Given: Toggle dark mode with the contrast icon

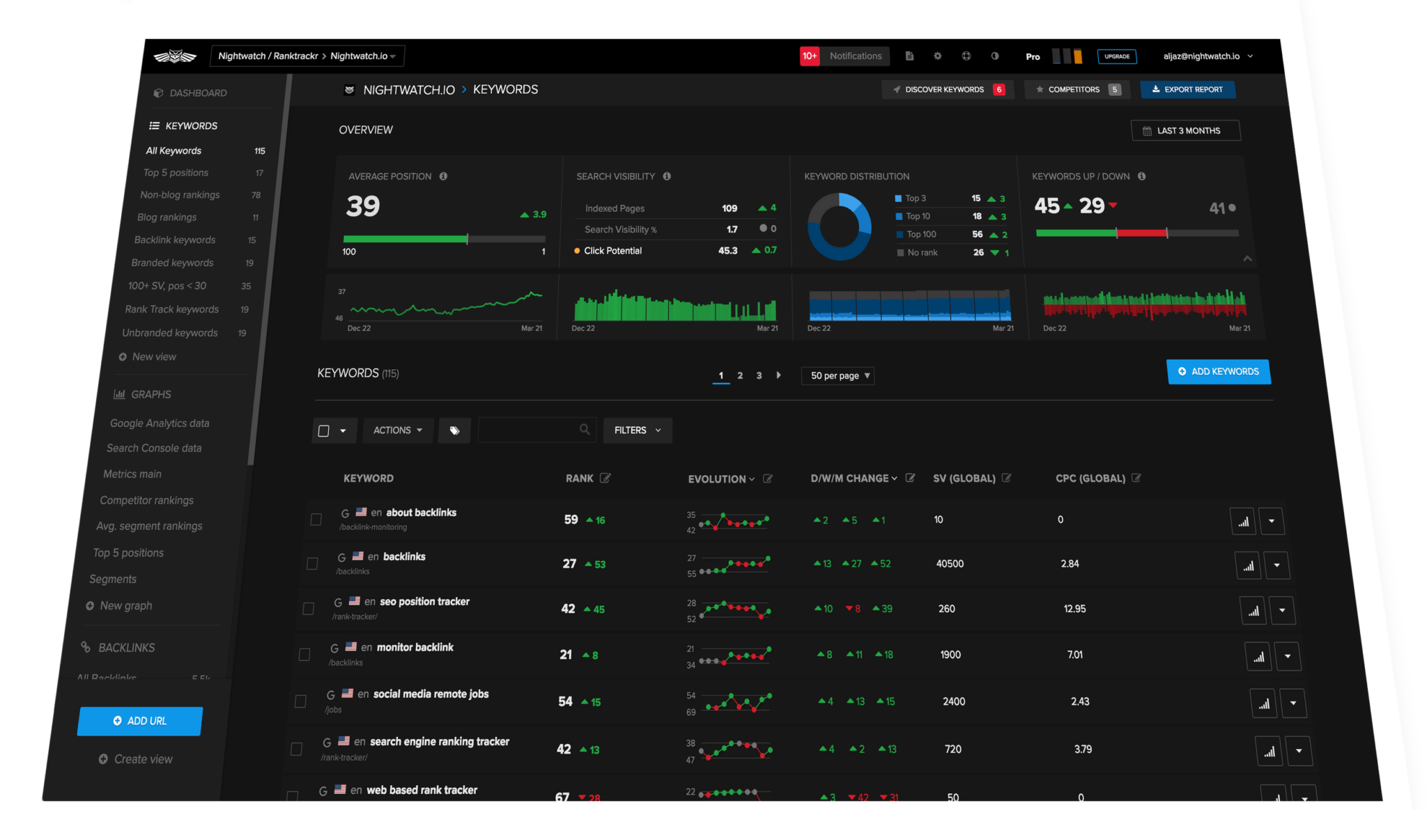Looking at the screenshot, I should 995,56.
